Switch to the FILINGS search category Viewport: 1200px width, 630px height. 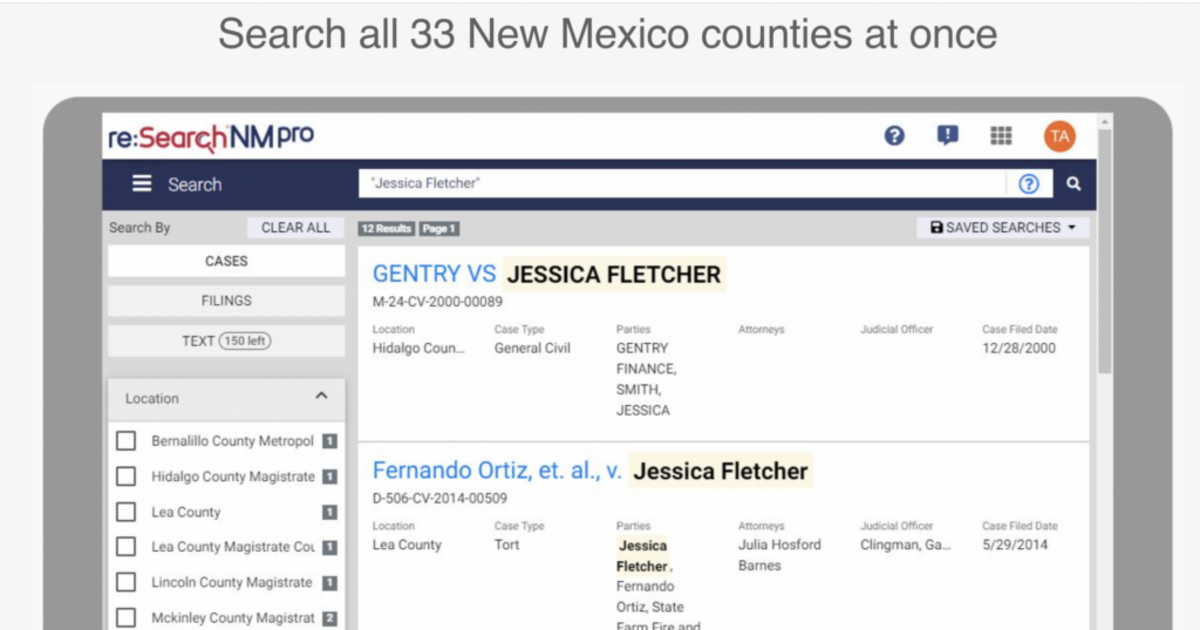(225, 300)
